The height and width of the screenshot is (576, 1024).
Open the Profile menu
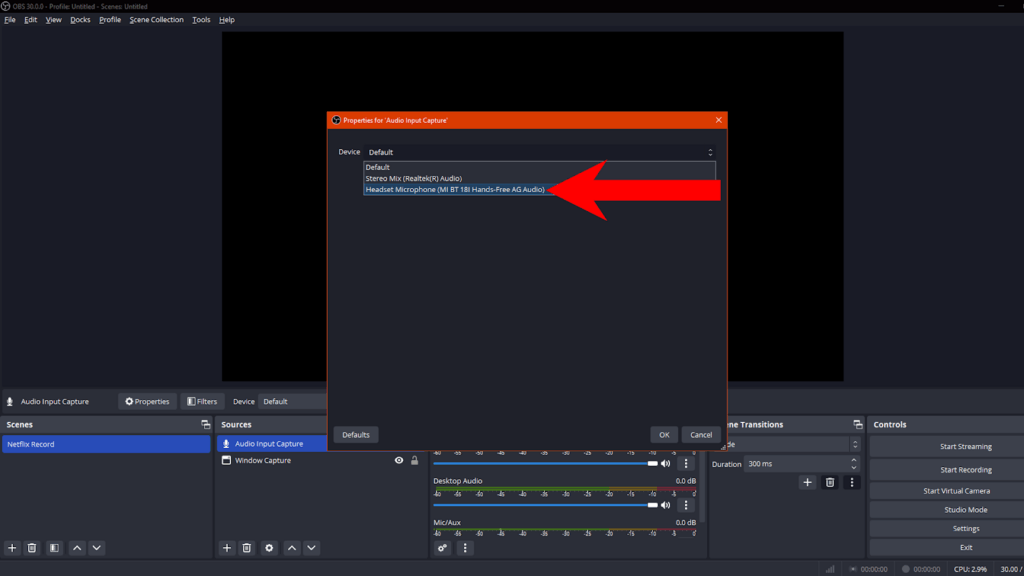110,20
